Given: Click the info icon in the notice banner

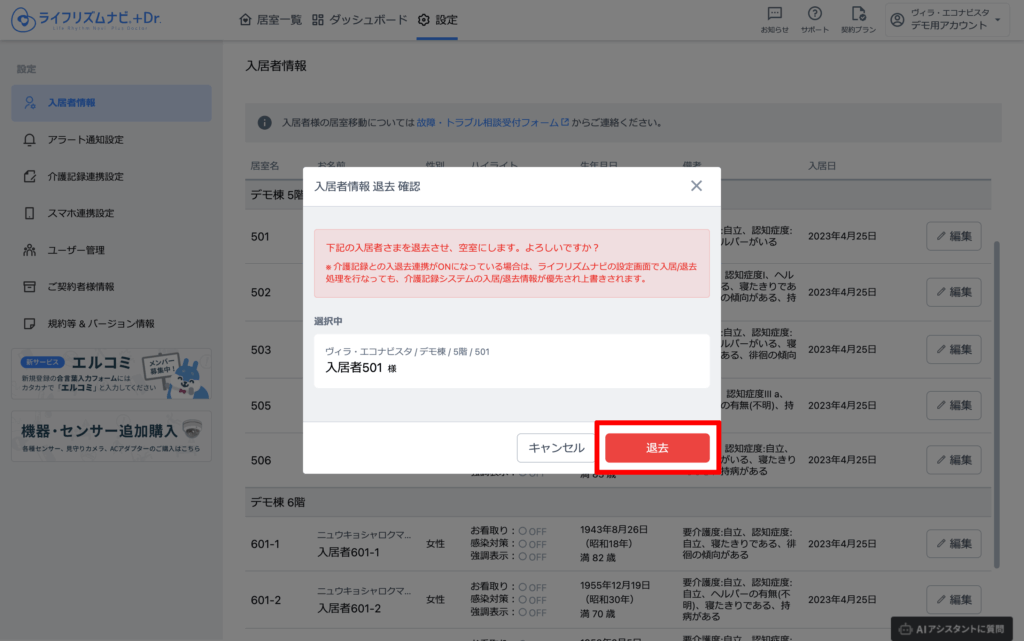Looking at the screenshot, I should (265, 123).
